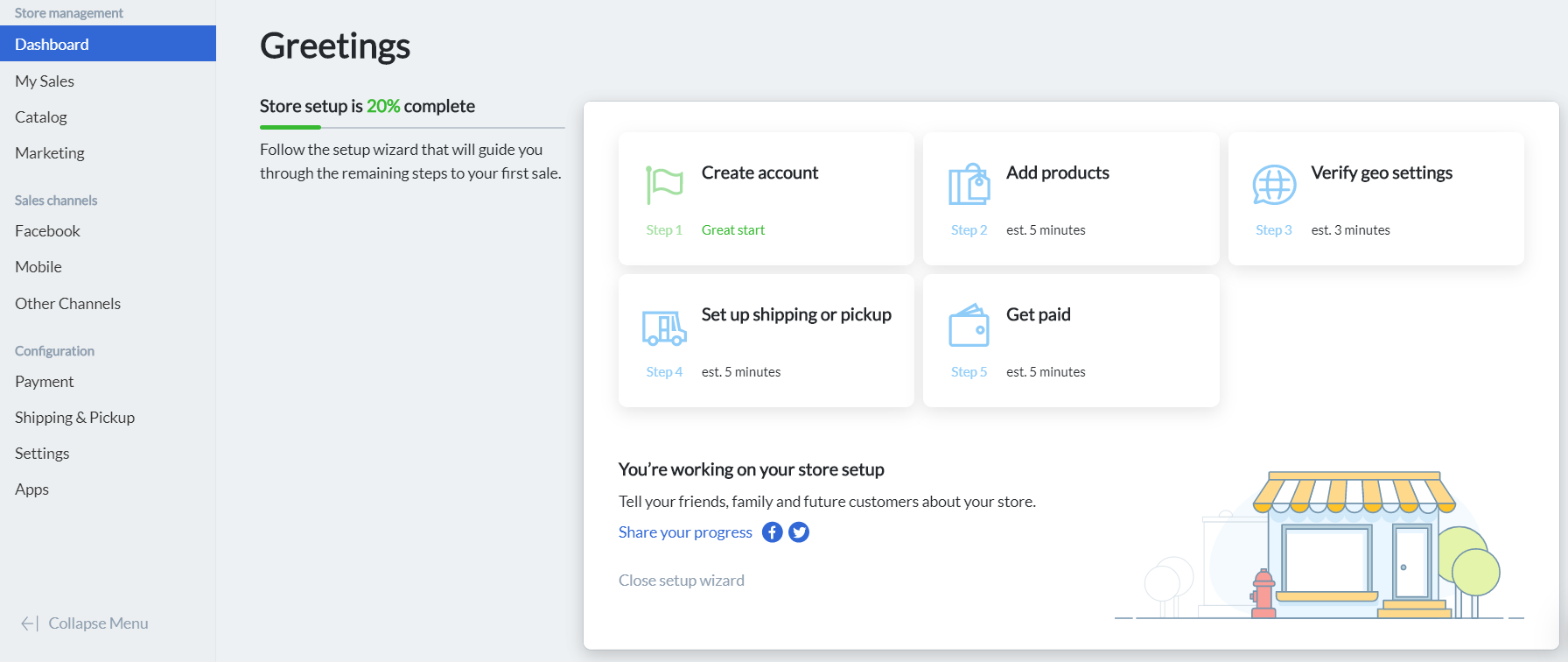Click the store setup progress bar

coord(412,128)
